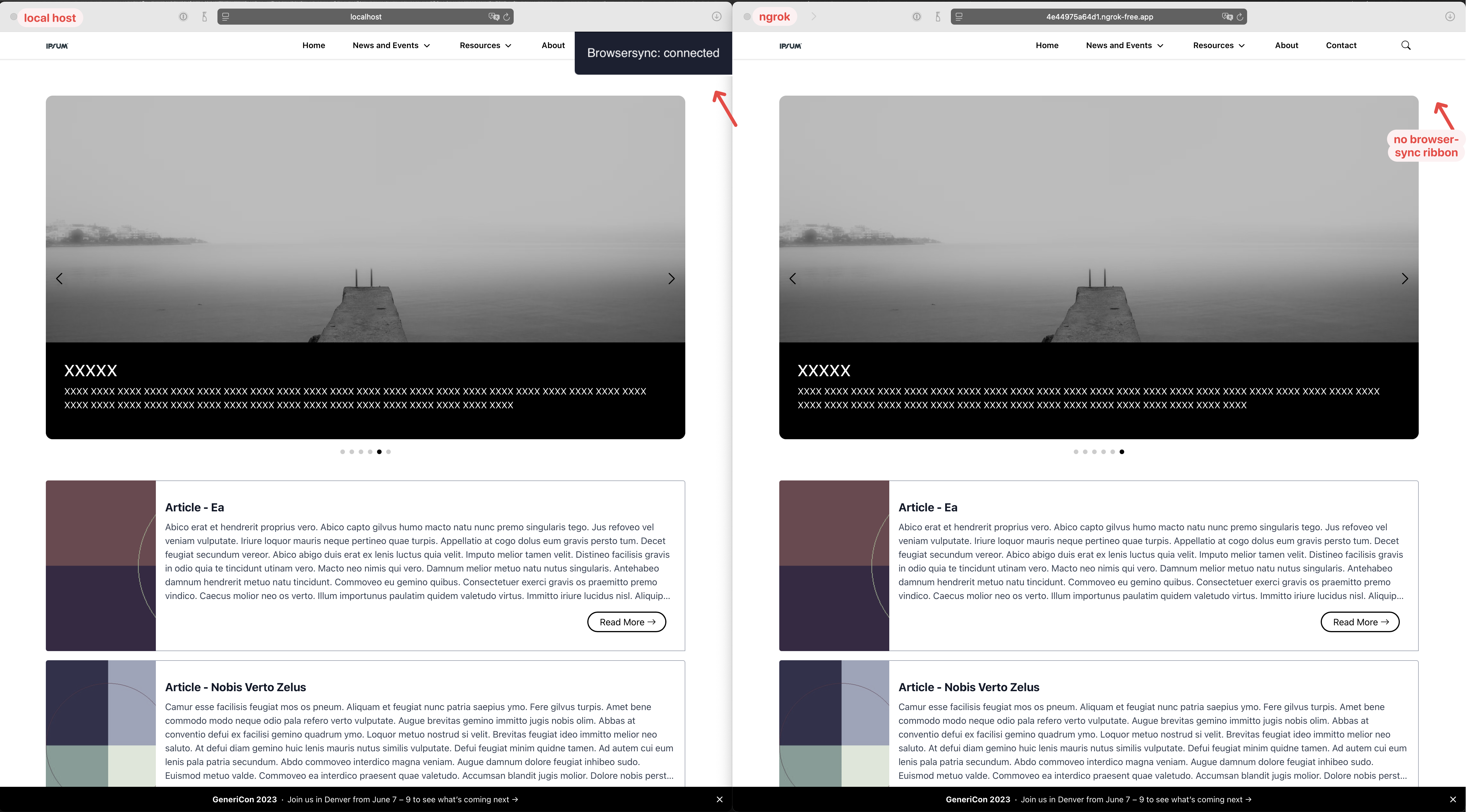The height and width of the screenshot is (812, 1470).
Task: Open the downloads icon in the localhost window
Action: click(x=717, y=17)
